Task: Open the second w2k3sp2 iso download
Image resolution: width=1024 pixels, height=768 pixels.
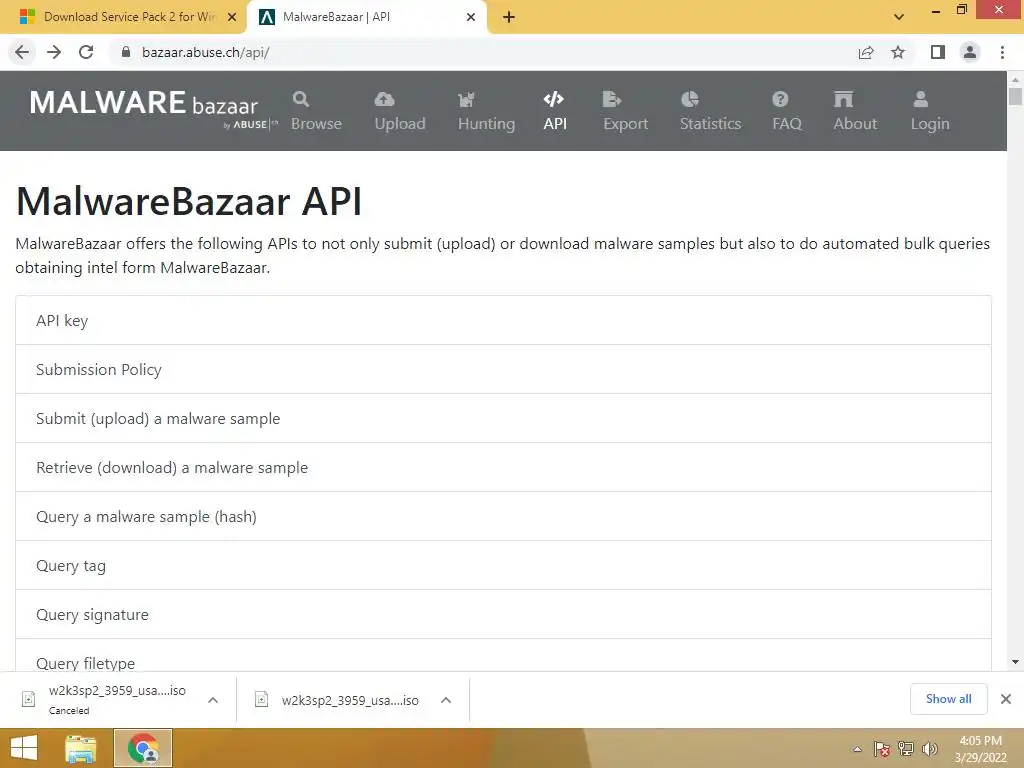Action: 338,700
